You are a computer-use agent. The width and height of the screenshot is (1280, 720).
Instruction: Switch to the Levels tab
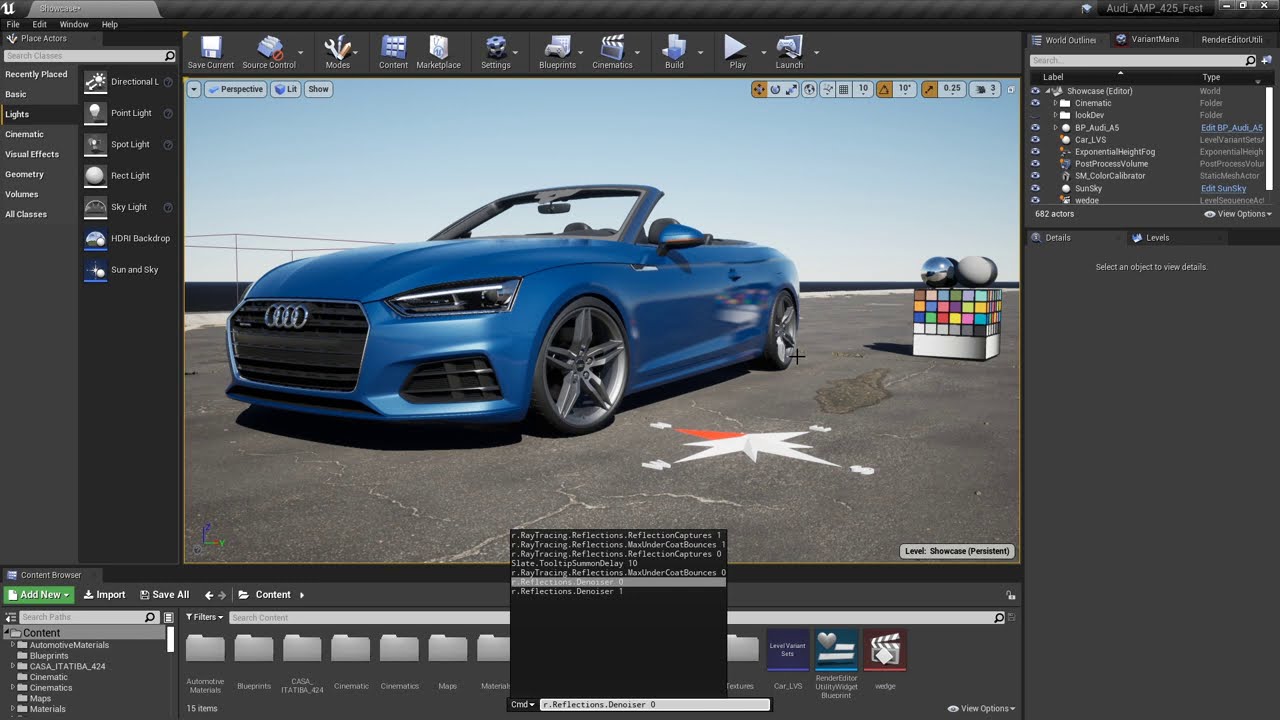tap(1157, 238)
